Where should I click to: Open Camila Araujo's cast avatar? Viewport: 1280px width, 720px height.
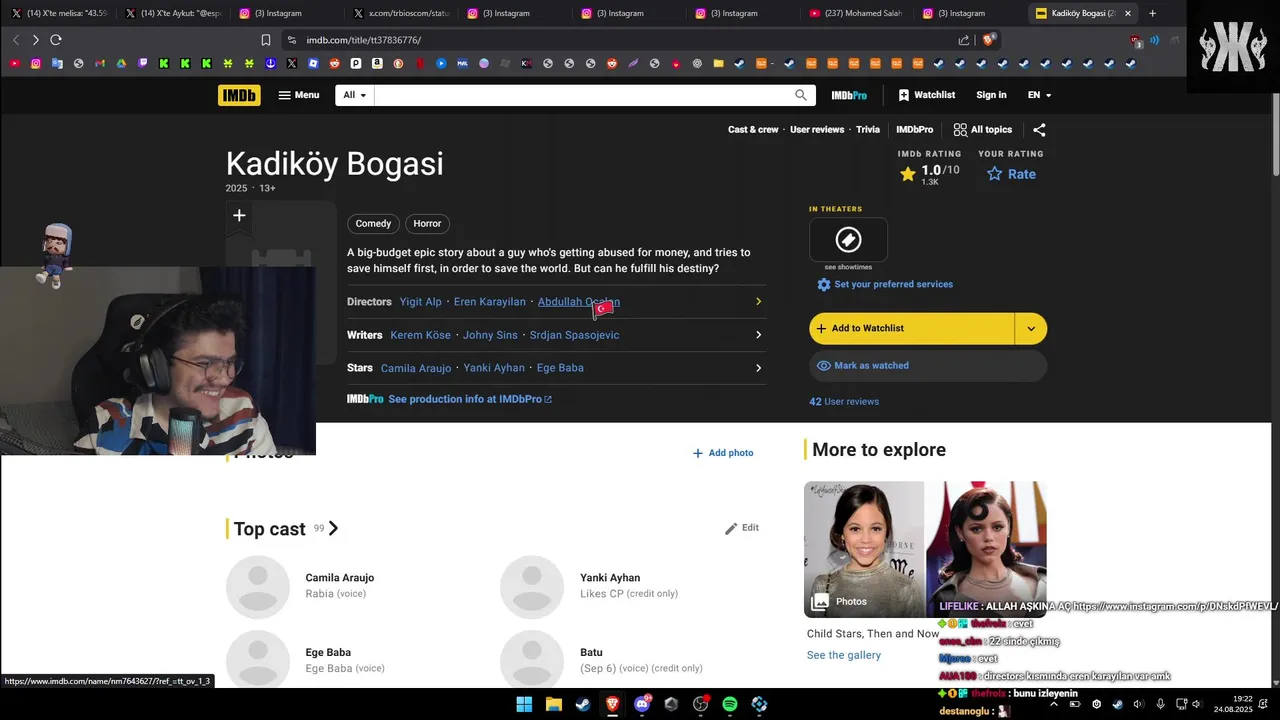pos(258,587)
